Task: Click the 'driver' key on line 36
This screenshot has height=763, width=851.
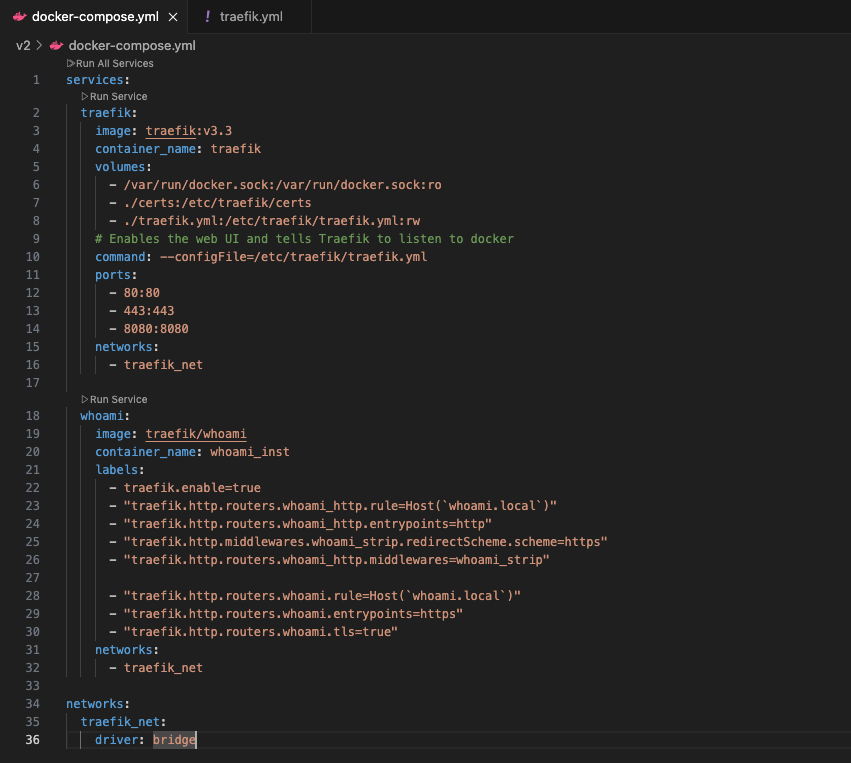Action: (x=116, y=740)
